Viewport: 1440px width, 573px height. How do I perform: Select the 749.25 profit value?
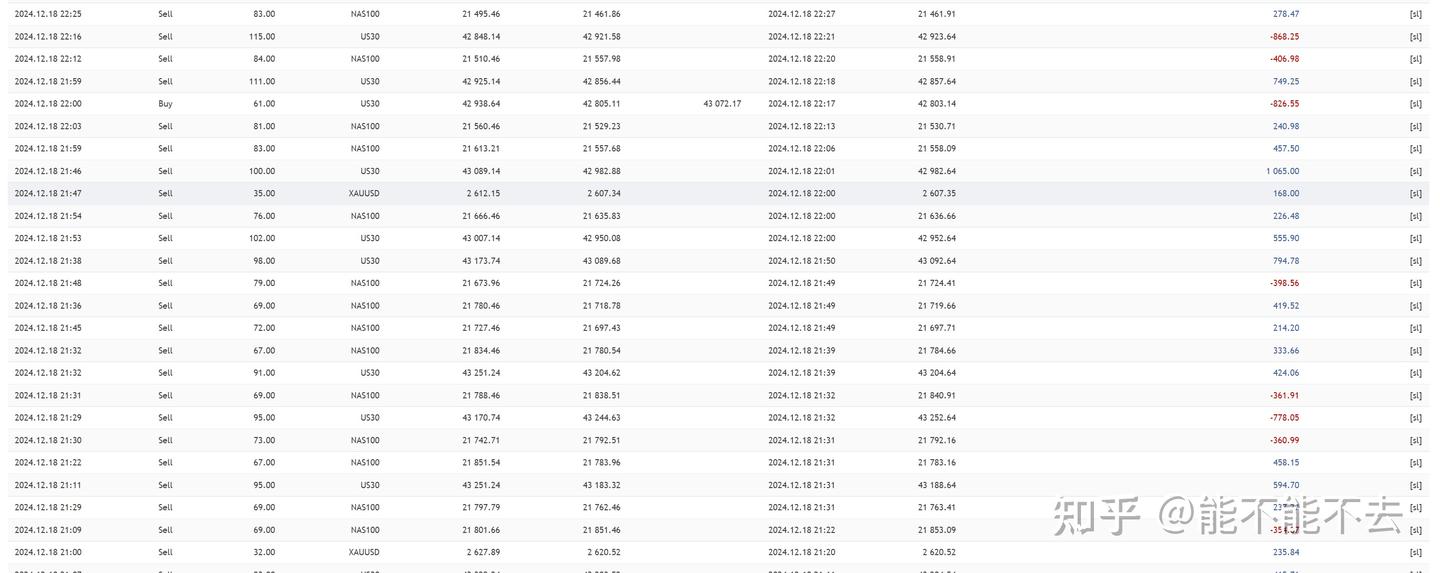tap(1286, 82)
